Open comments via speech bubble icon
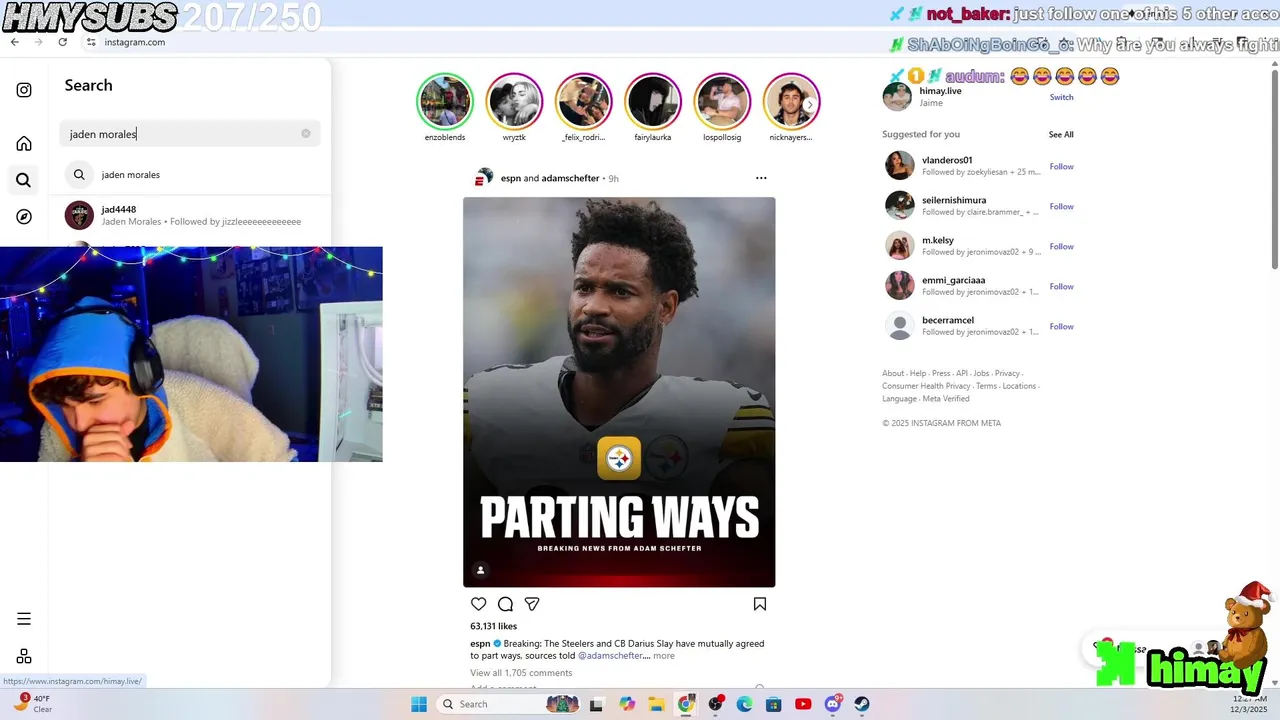Viewport: 1280px width, 720px height. [505, 604]
